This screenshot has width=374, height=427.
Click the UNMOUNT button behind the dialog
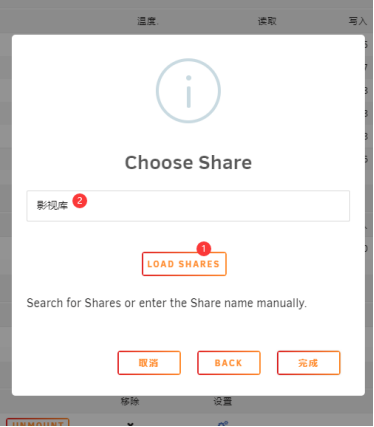tap(38, 422)
